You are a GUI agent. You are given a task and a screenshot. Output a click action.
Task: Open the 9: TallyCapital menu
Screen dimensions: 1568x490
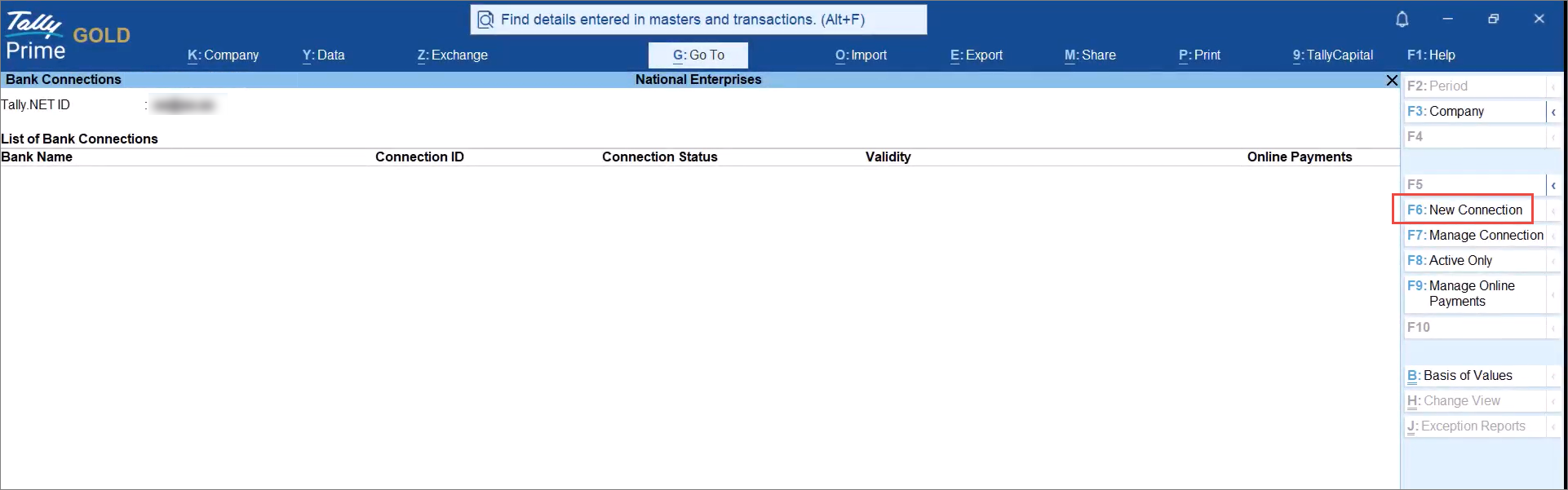click(1333, 55)
